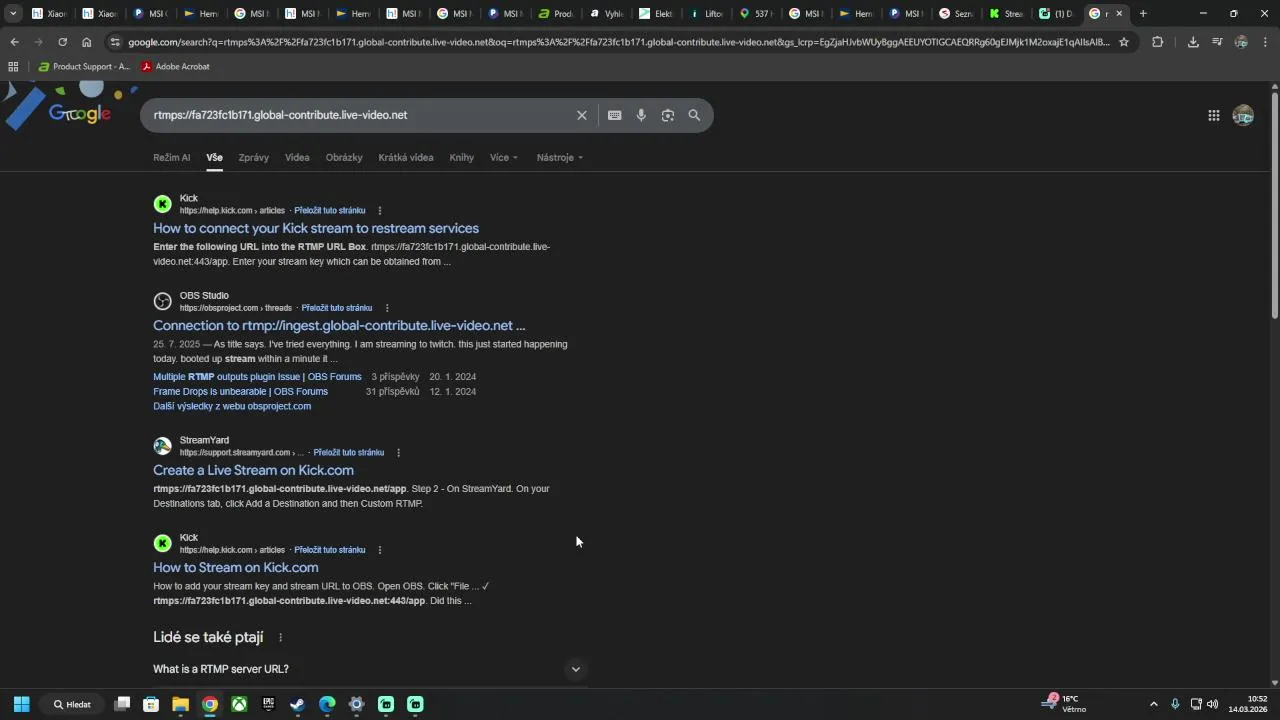Image resolution: width=1280 pixels, height=720 pixels.
Task: Go back to the previous page
Action: (x=14, y=42)
